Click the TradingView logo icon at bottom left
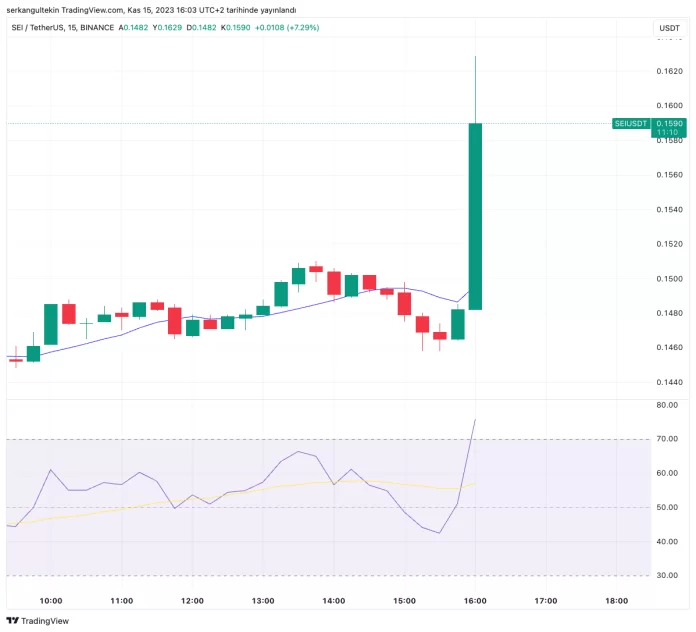Screen dimensions: 696x632 13,620
